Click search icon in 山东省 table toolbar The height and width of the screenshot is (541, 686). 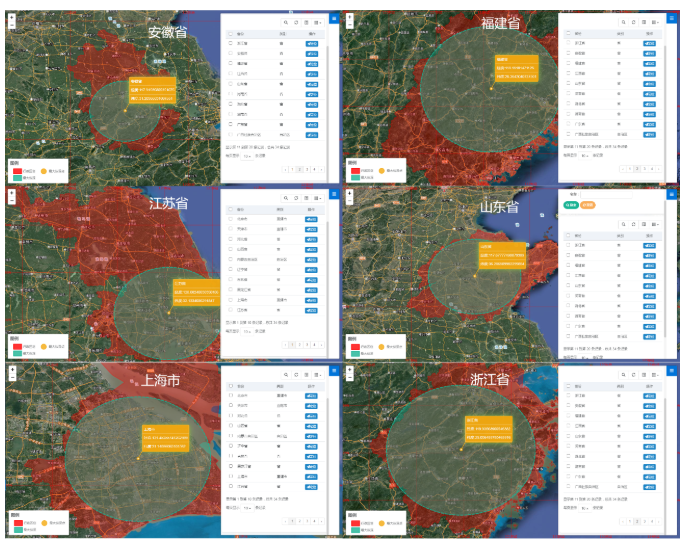(623, 224)
